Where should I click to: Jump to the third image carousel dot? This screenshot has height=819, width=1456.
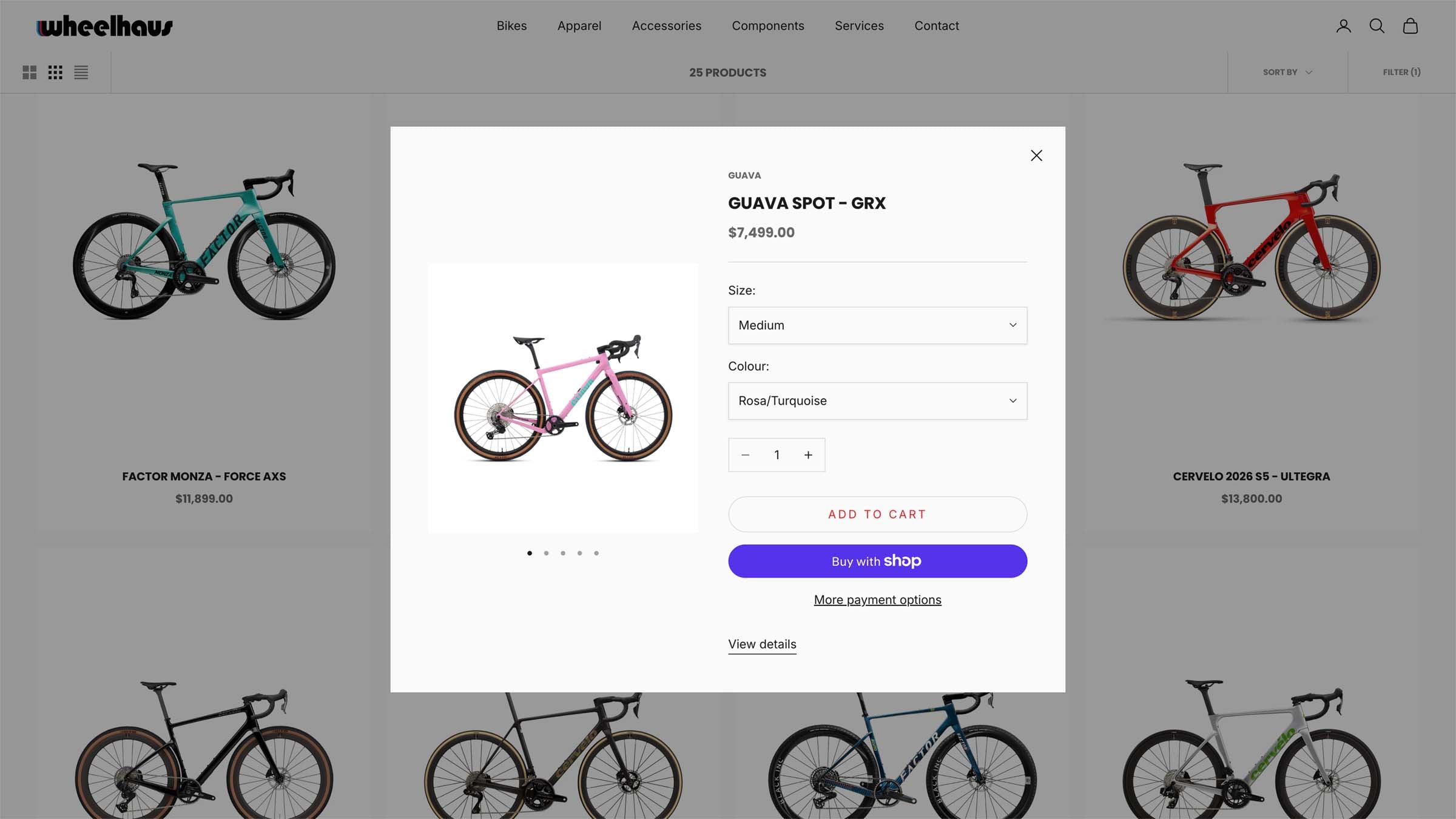tap(563, 553)
